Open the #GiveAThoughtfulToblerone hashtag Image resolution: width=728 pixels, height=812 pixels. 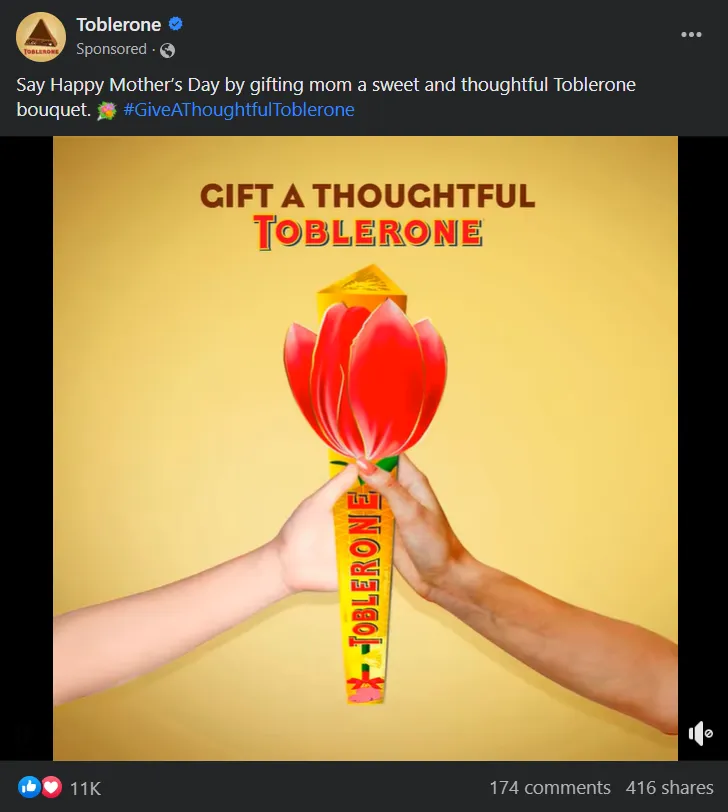tap(239, 110)
